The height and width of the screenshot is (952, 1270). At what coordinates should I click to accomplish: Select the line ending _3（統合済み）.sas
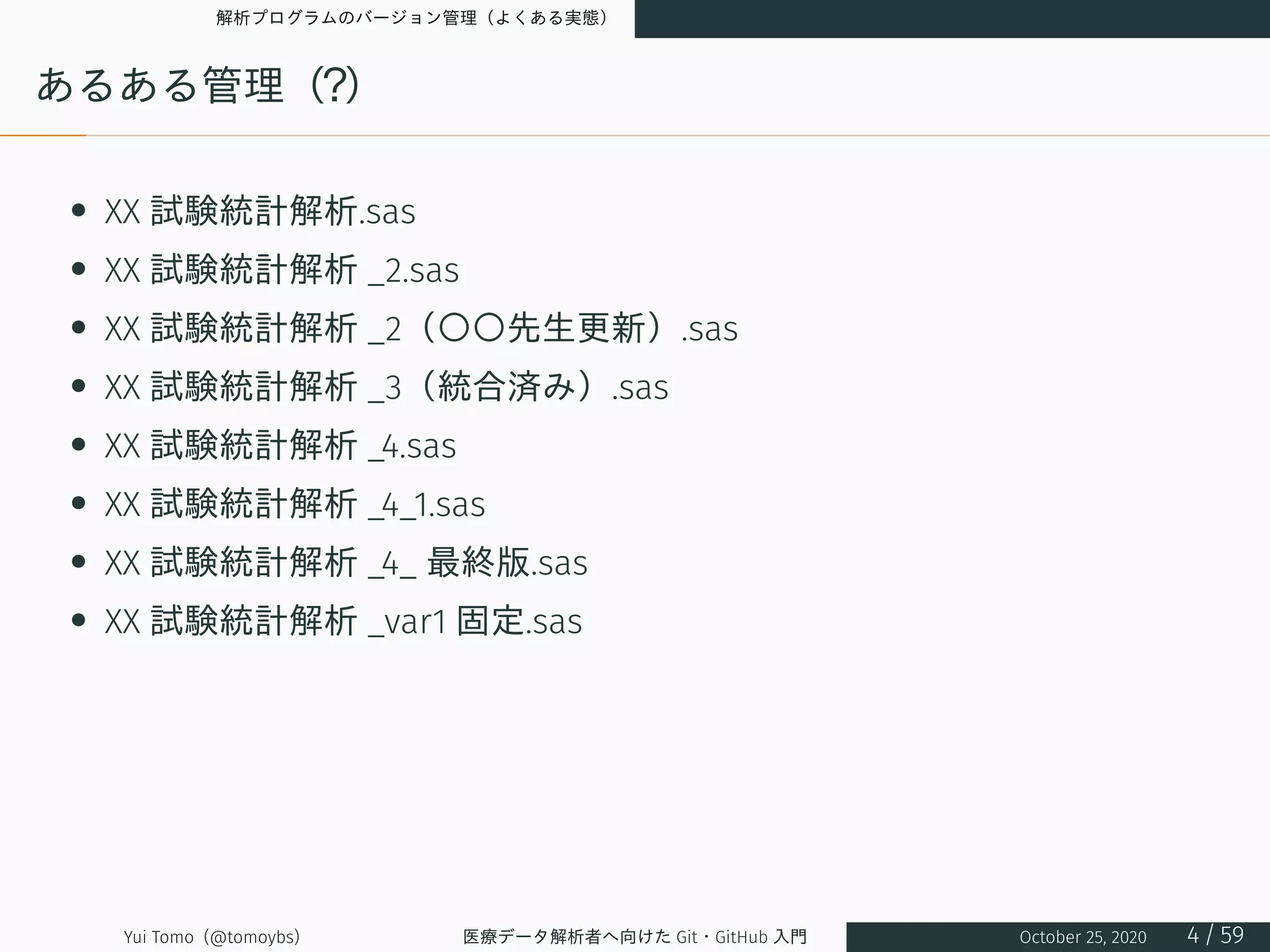click(x=386, y=386)
